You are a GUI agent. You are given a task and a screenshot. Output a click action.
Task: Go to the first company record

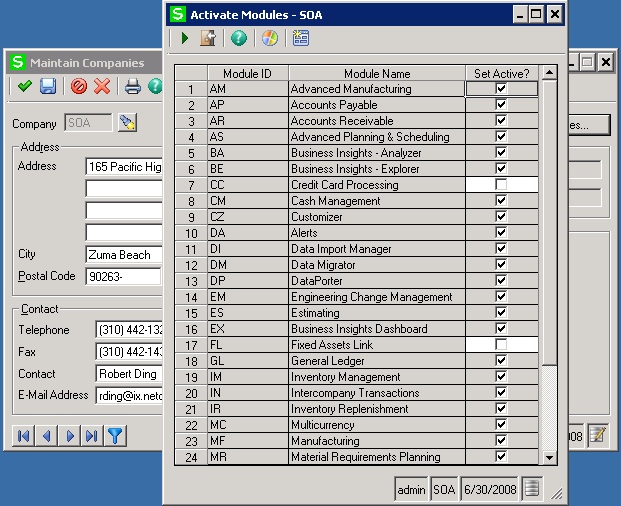pos(23,436)
